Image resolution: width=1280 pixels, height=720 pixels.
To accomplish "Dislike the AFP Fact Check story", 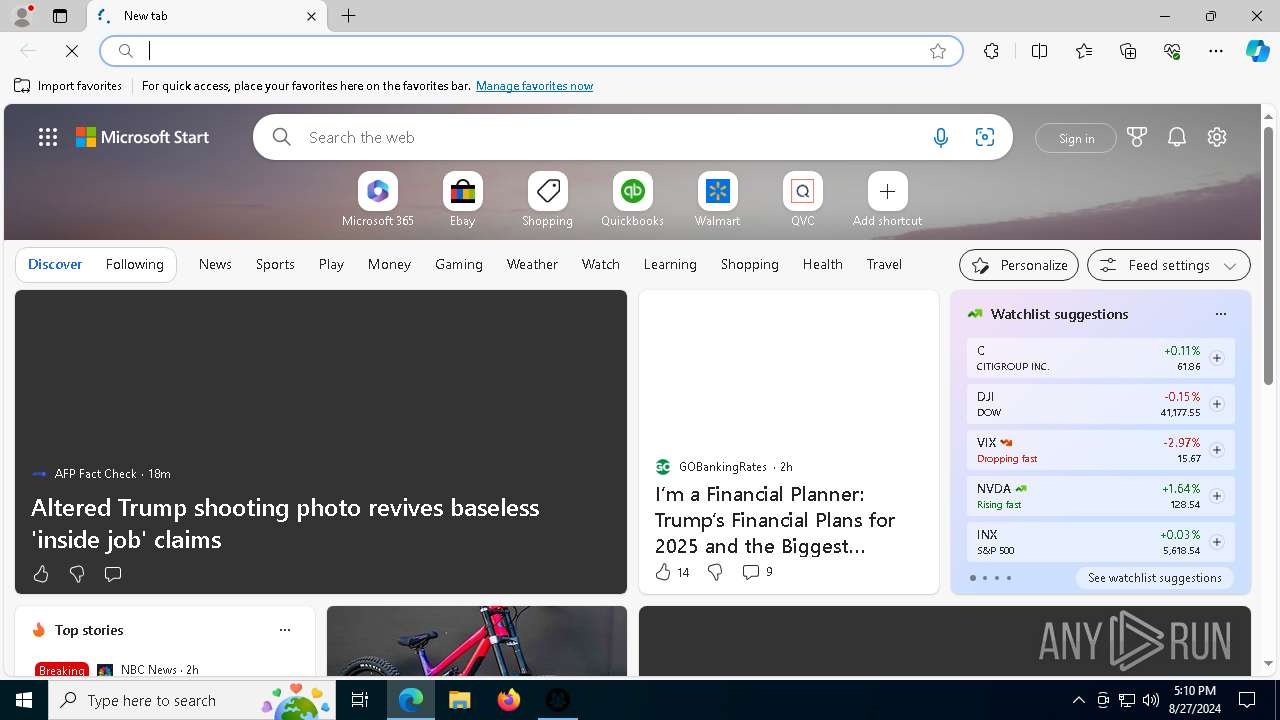I will coord(77,574).
